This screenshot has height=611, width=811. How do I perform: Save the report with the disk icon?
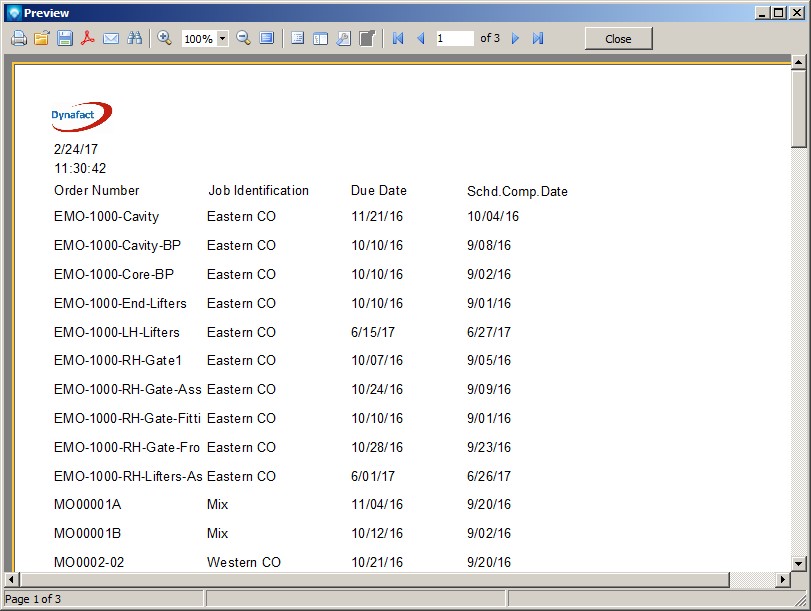65,38
